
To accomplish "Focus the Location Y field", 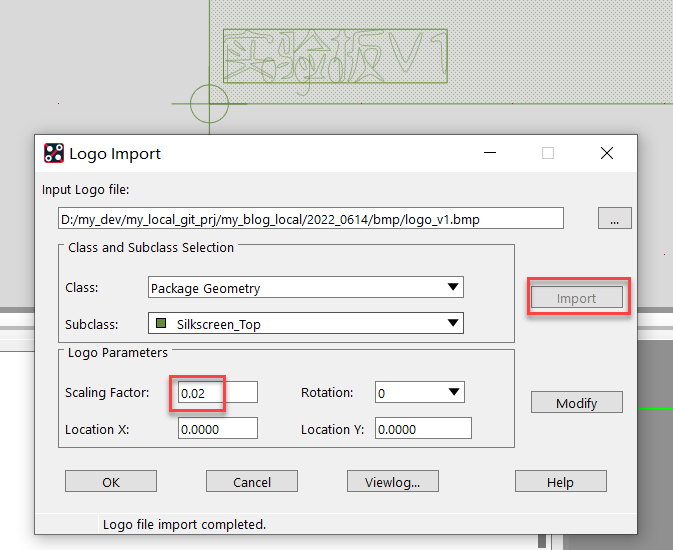I will (423, 428).
